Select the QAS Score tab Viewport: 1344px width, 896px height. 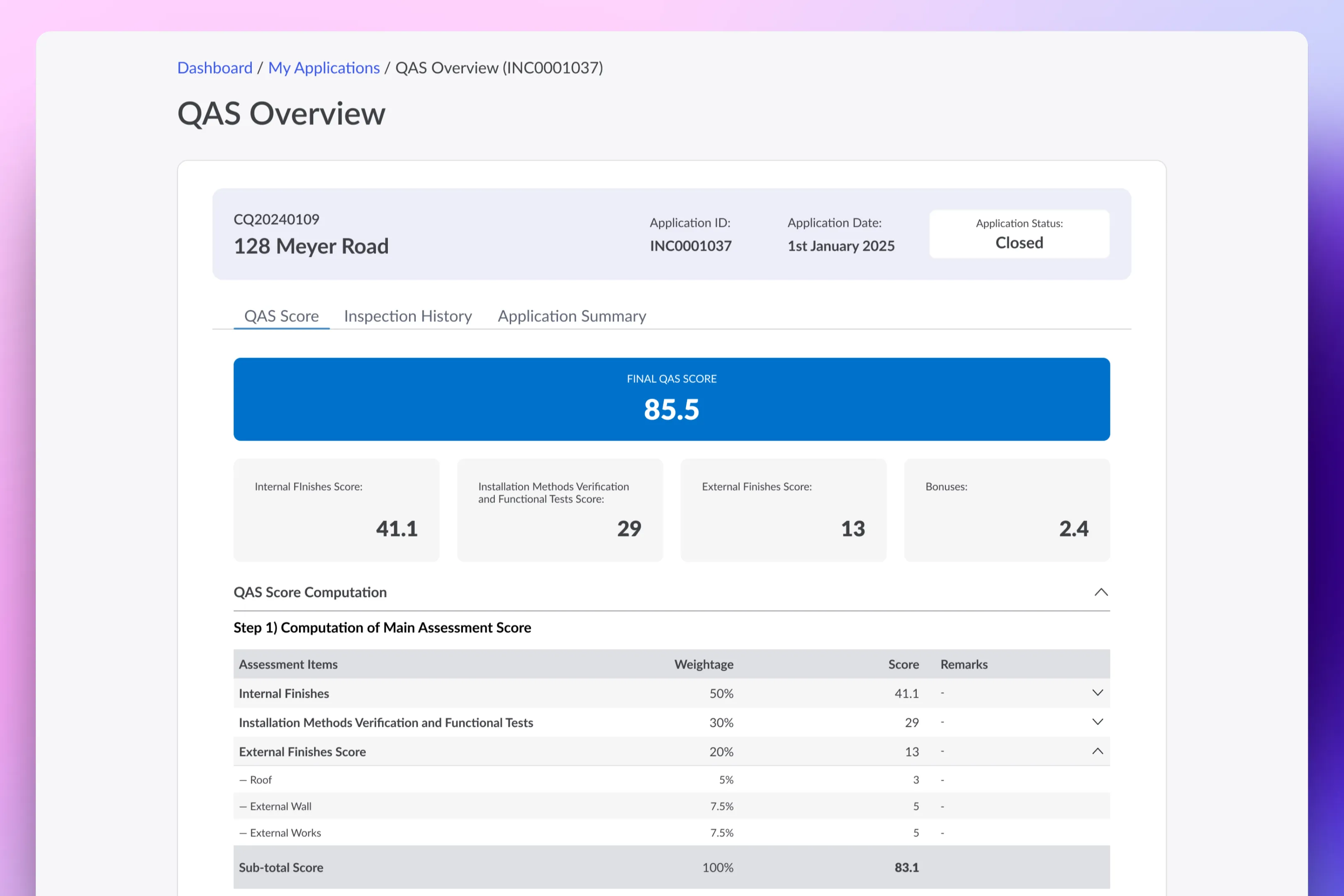[281, 316]
